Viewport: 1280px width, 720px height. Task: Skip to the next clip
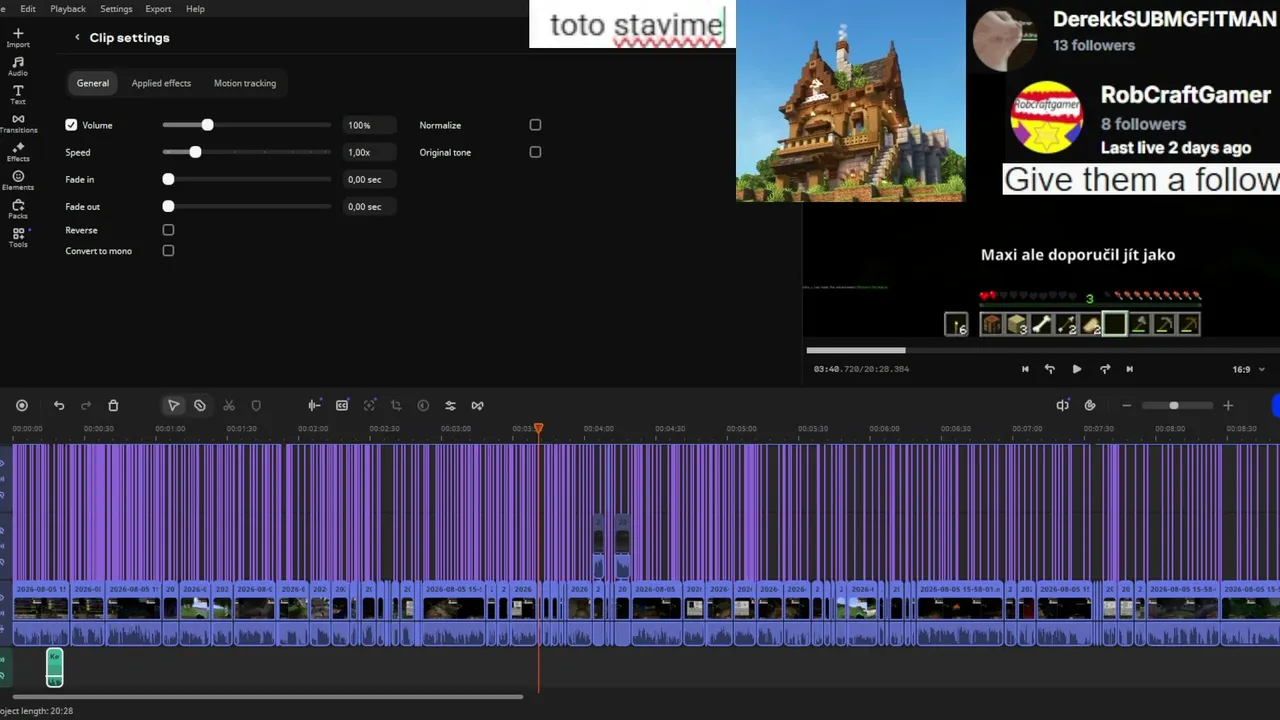1130,369
